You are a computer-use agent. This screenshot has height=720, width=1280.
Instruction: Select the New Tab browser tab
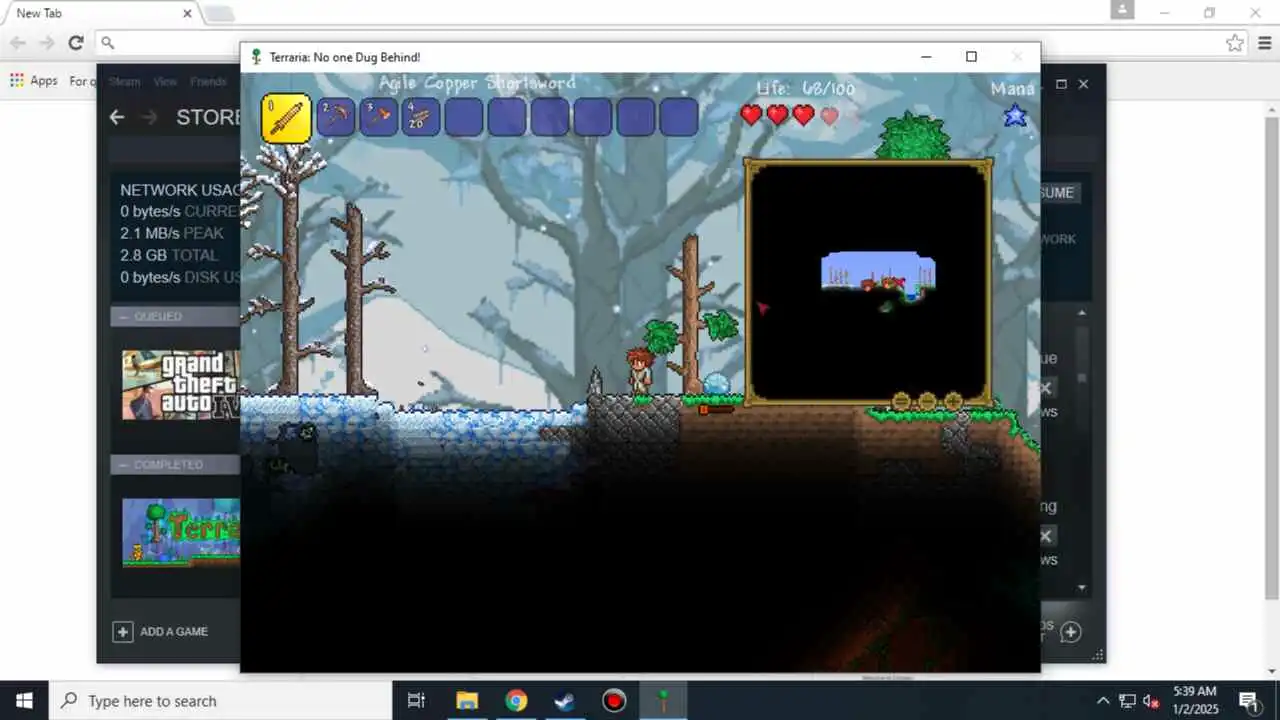(x=100, y=13)
